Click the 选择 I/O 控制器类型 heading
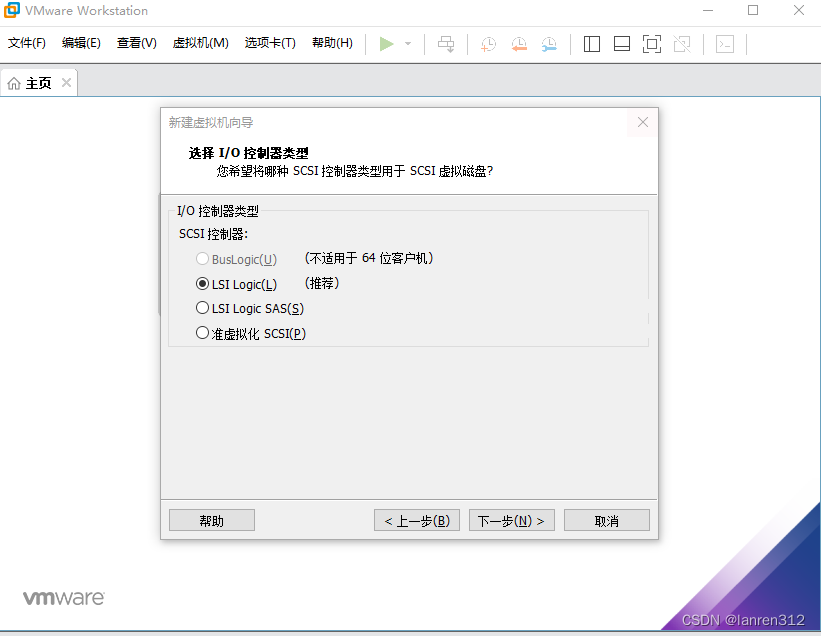821x636 pixels. 249,153
